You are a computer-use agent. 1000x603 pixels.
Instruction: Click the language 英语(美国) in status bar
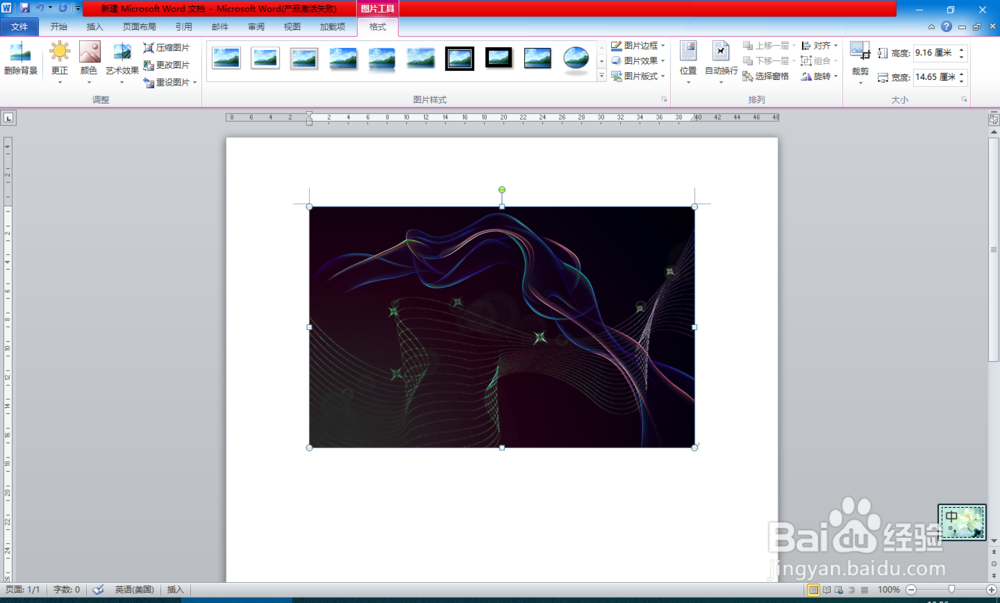click(134, 590)
